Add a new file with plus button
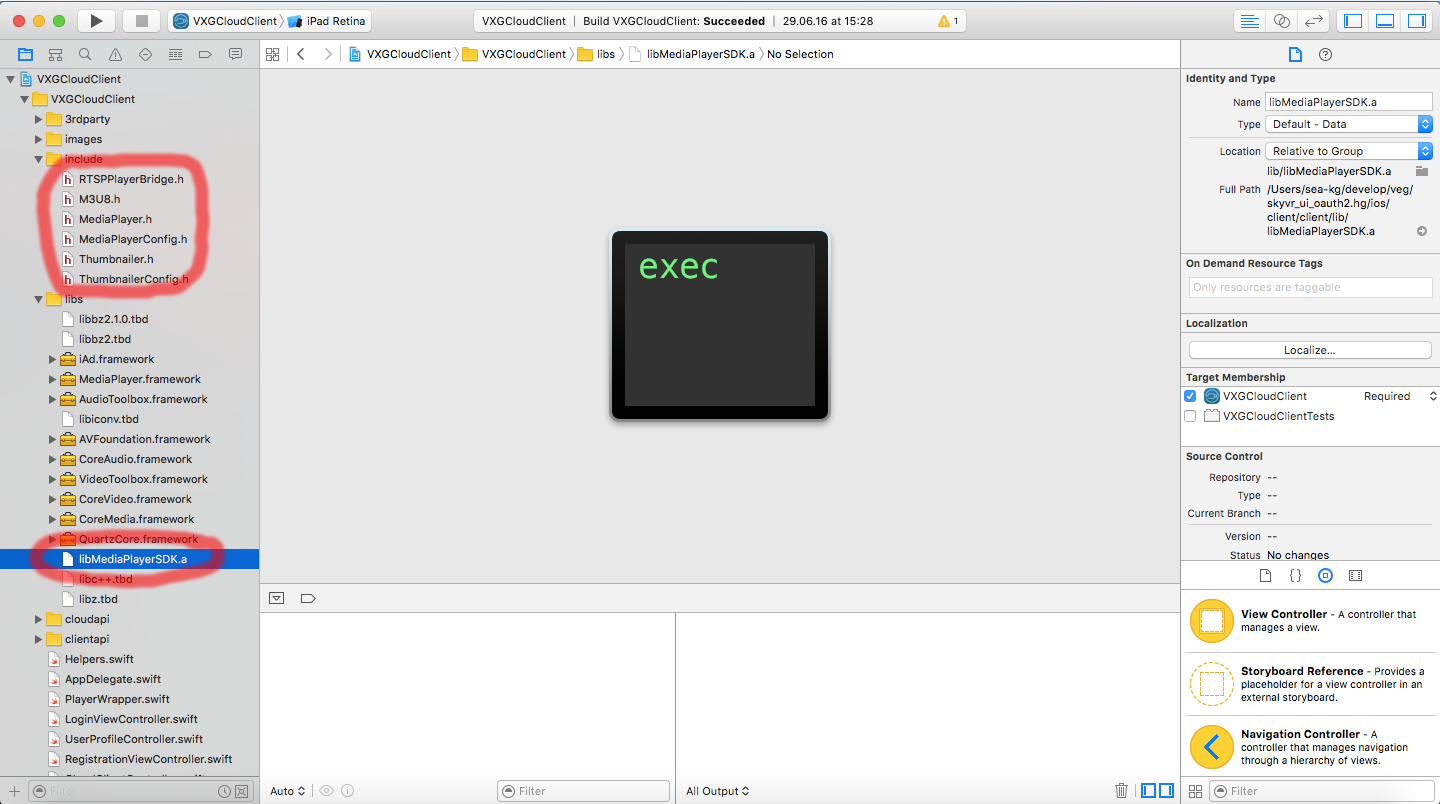The height and width of the screenshot is (804, 1440). [x=14, y=791]
